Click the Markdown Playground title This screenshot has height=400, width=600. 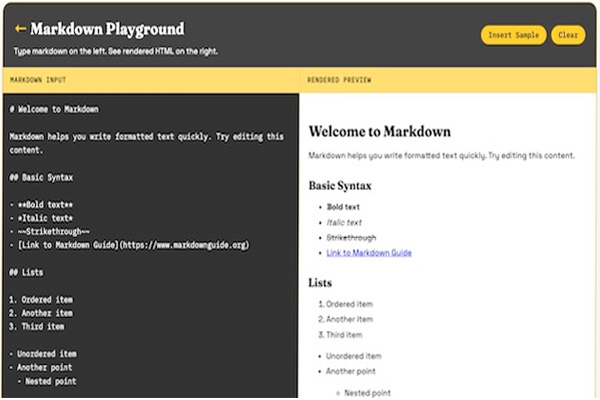pyautogui.click(x=107, y=29)
